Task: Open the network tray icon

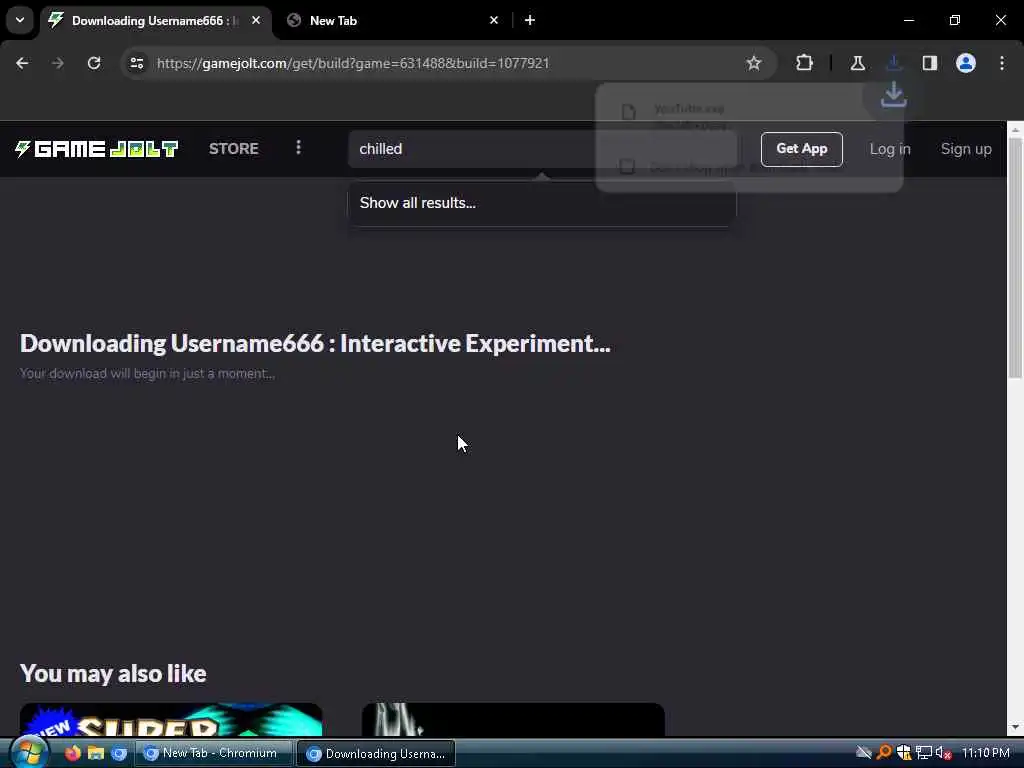Action: (x=923, y=753)
